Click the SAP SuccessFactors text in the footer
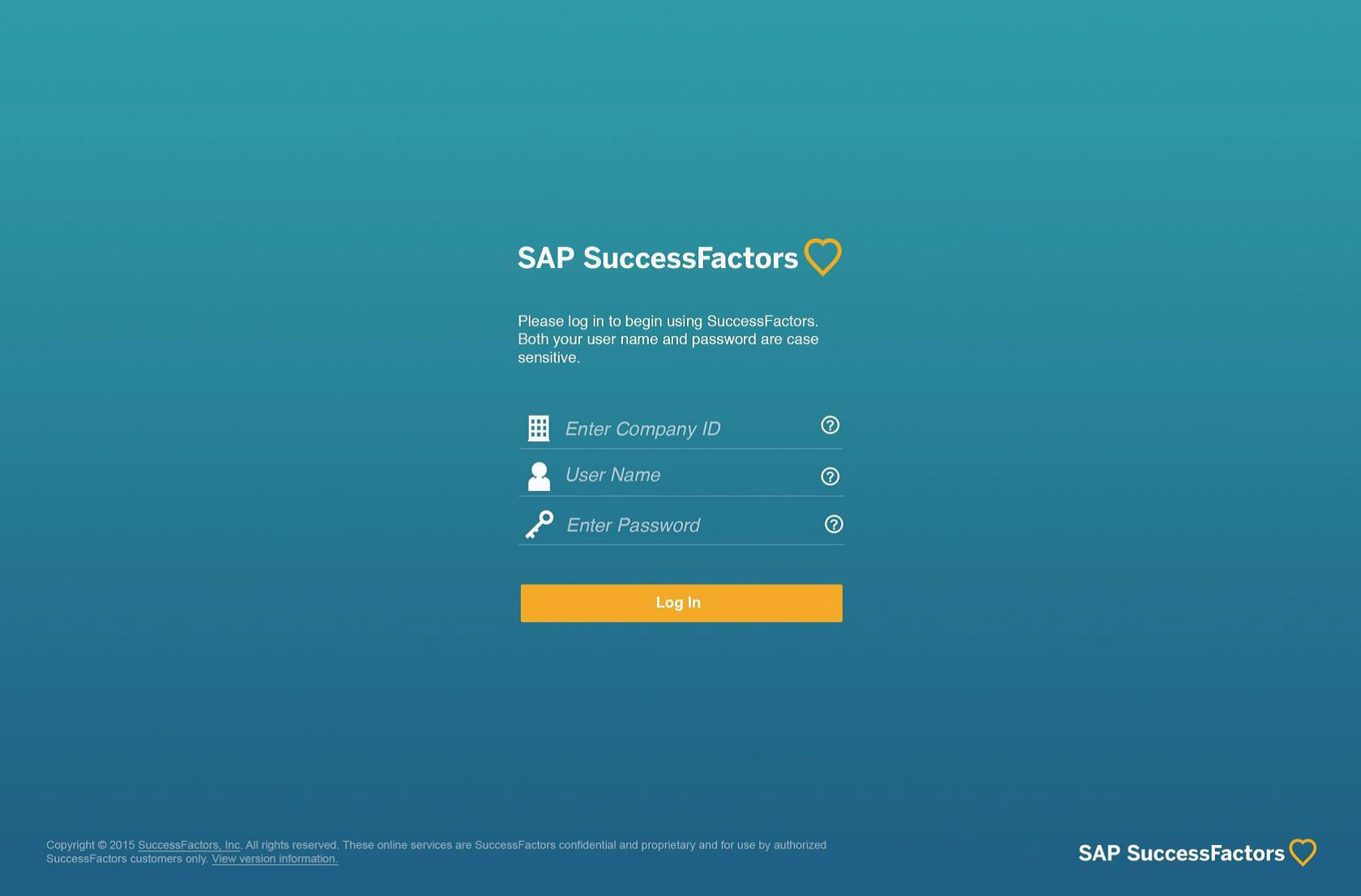This screenshot has width=1361, height=896. pos(1180,853)
